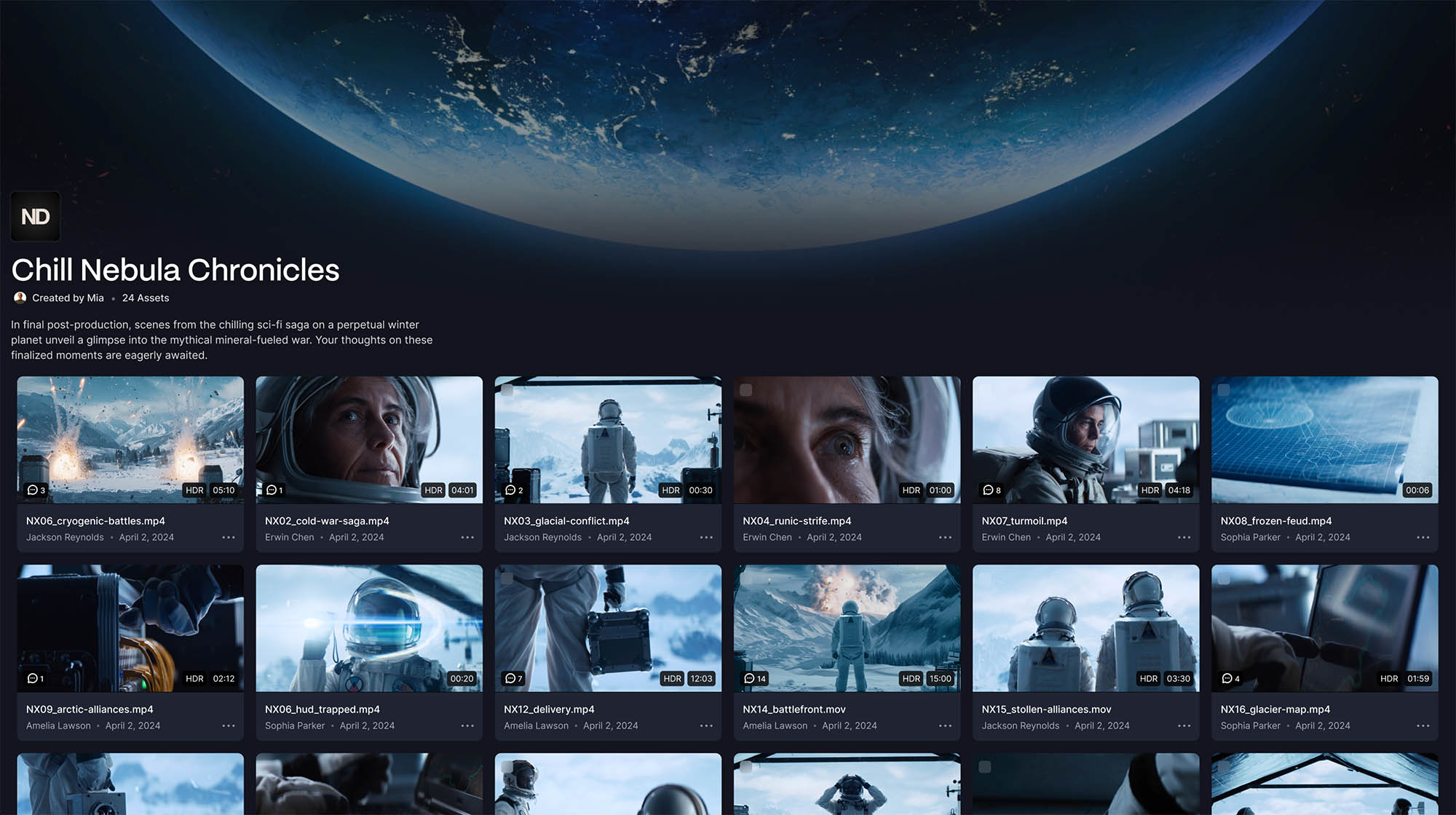This screenshot has height=815, width=1456.
Task: Open the NX08_frozen-feud.mp4 blueprint thumbnail
Action: click(x=1324, y=440)
